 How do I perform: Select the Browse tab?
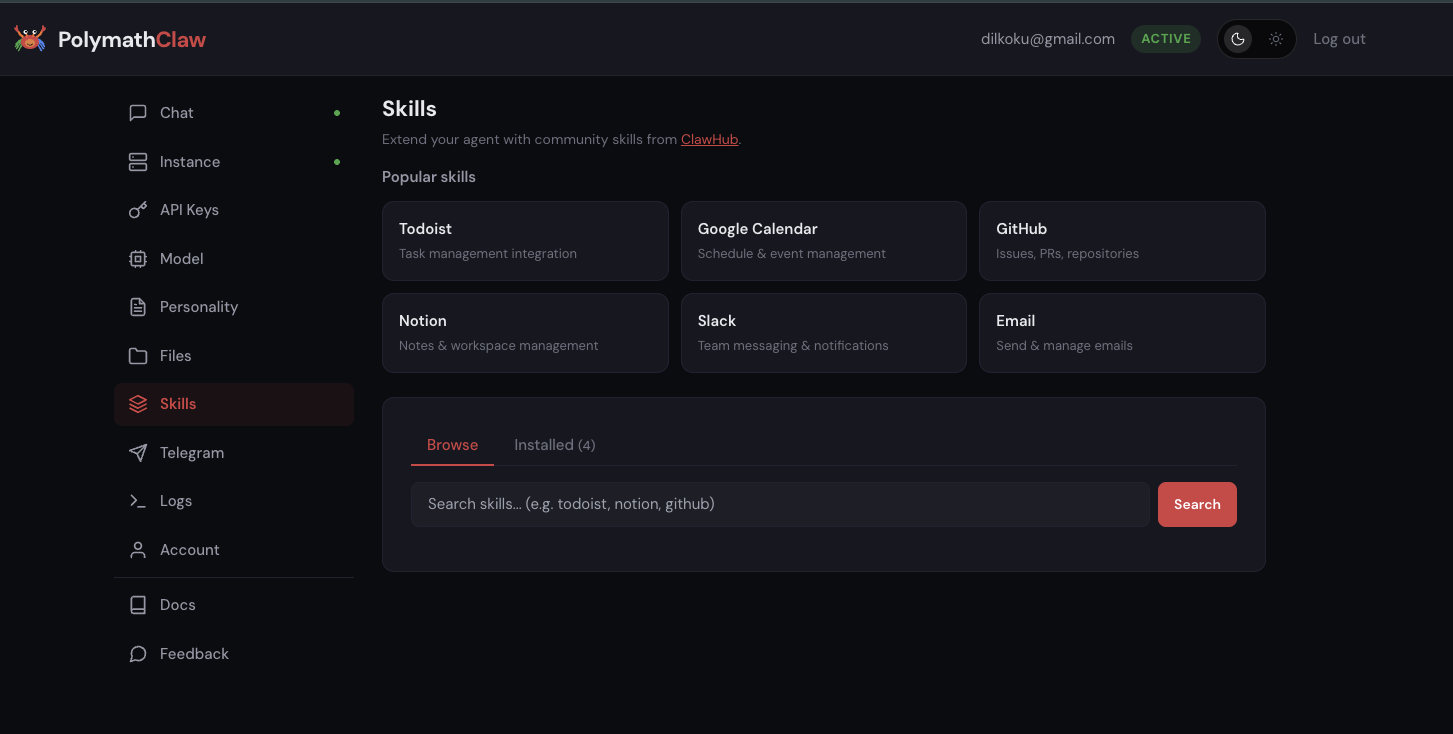[x=452, y=445]
